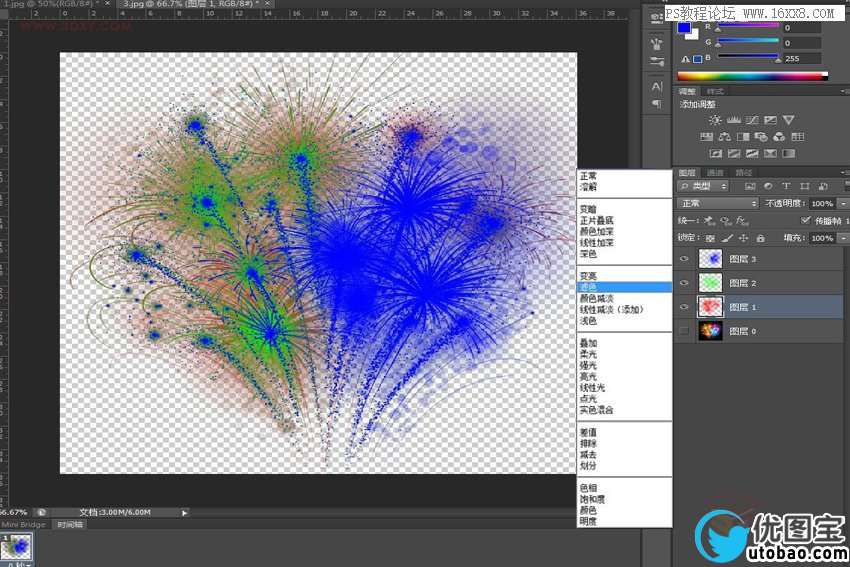This screenshot has height=567, width=850.
Task: Add Color Lookup grid icon
Action: (x=797, y=137)
